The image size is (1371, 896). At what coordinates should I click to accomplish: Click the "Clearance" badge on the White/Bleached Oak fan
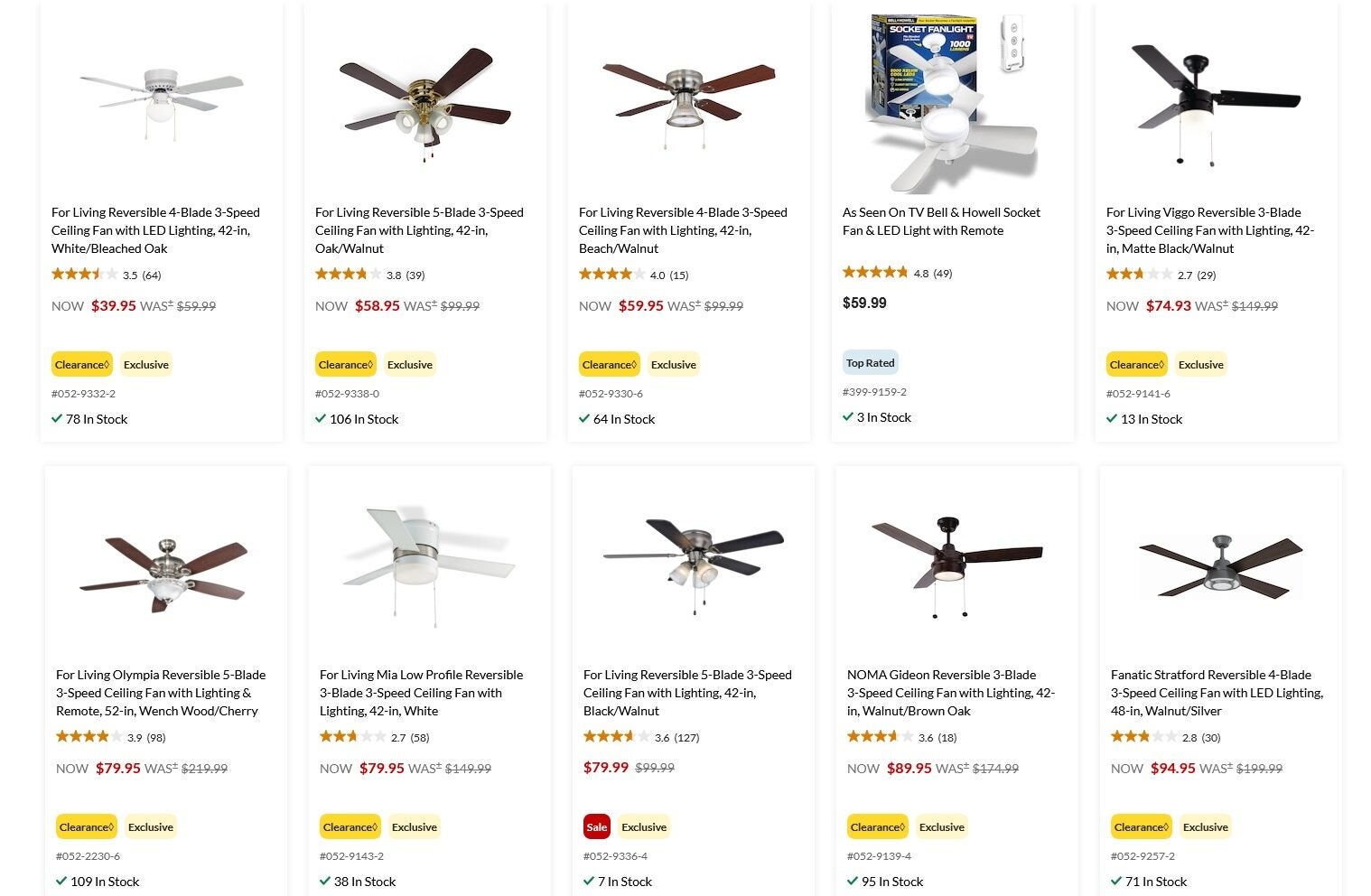pos(81,364)
